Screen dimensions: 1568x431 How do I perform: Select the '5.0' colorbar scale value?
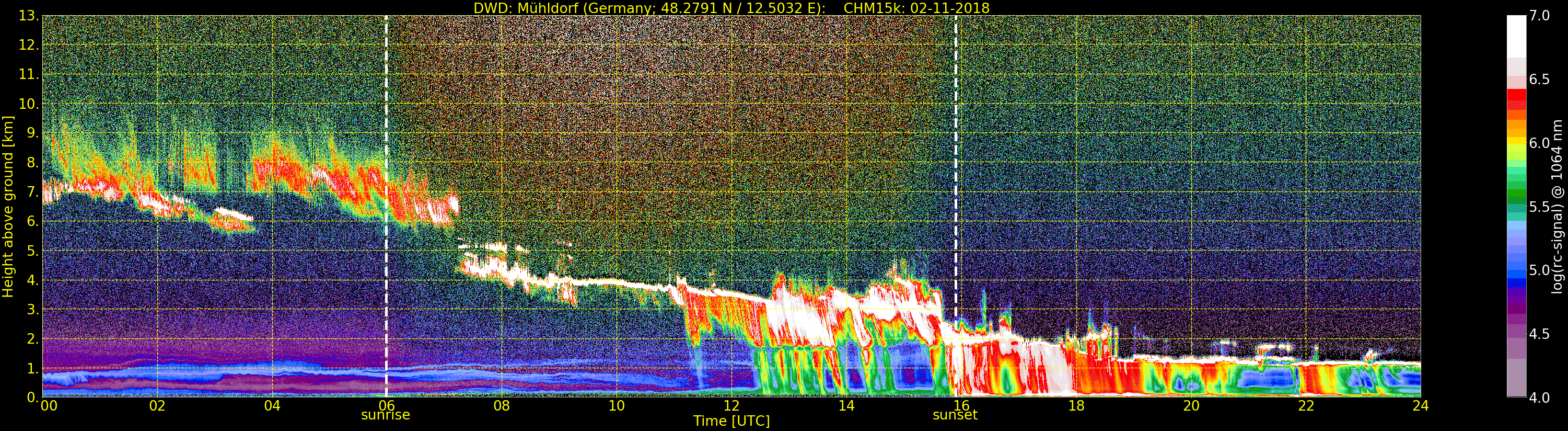[1539, 270]
